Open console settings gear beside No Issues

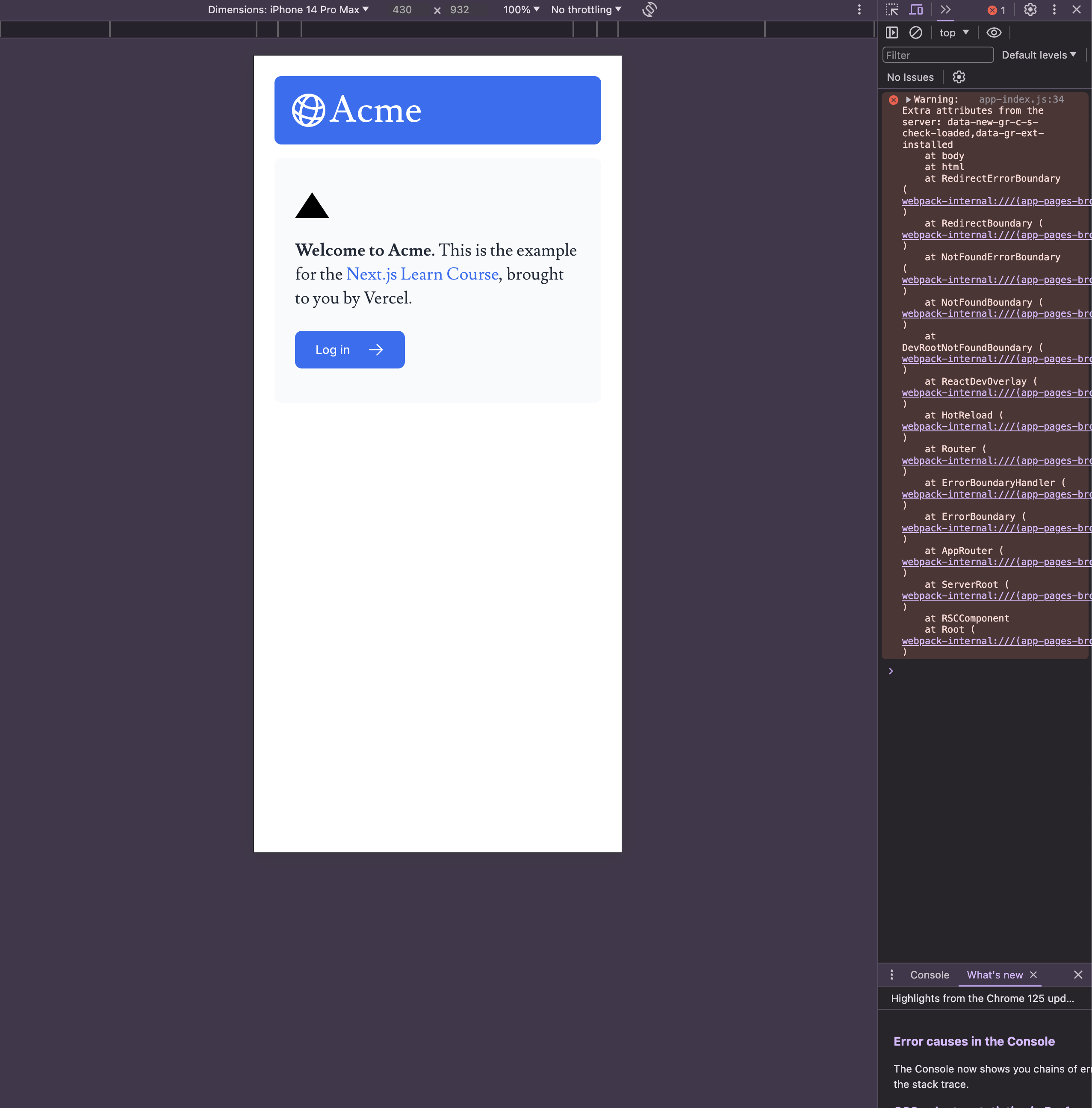point(959,77)
